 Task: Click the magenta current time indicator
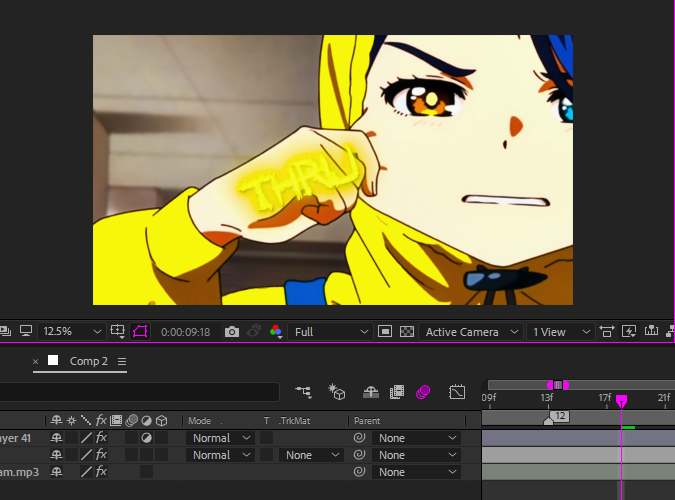(x=621, y=401)
